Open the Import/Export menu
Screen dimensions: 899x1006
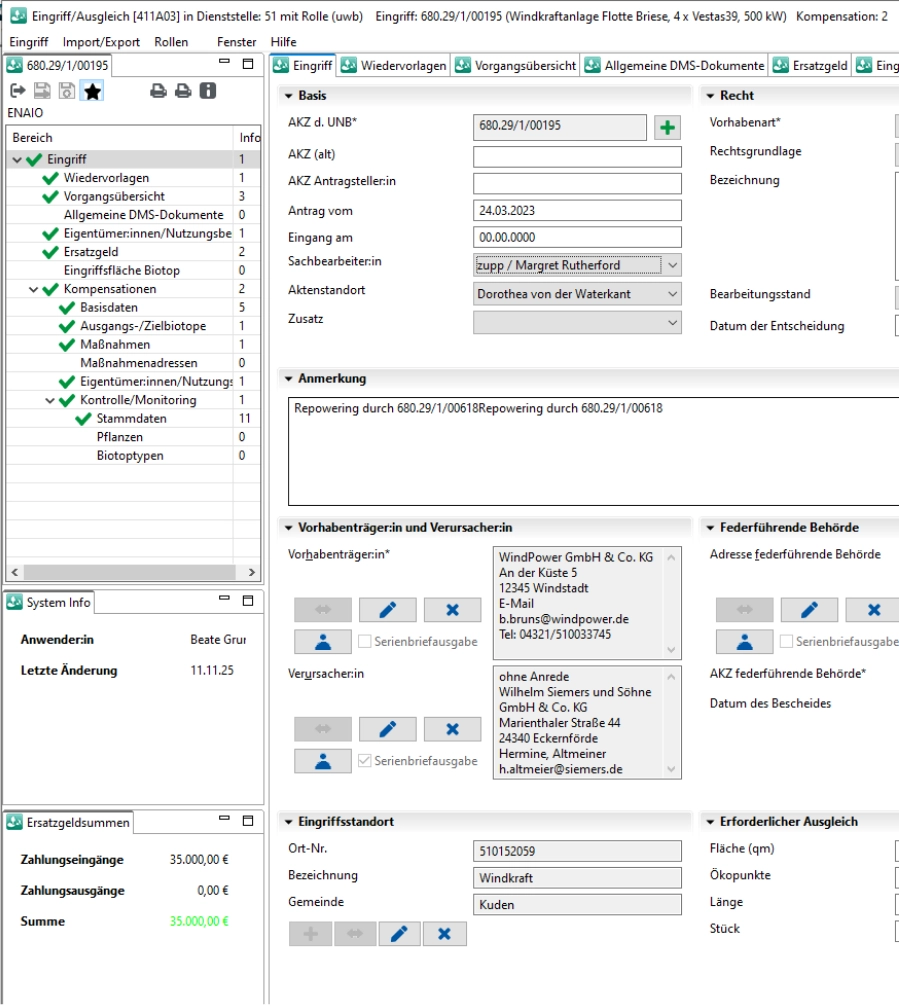(101, 42)
